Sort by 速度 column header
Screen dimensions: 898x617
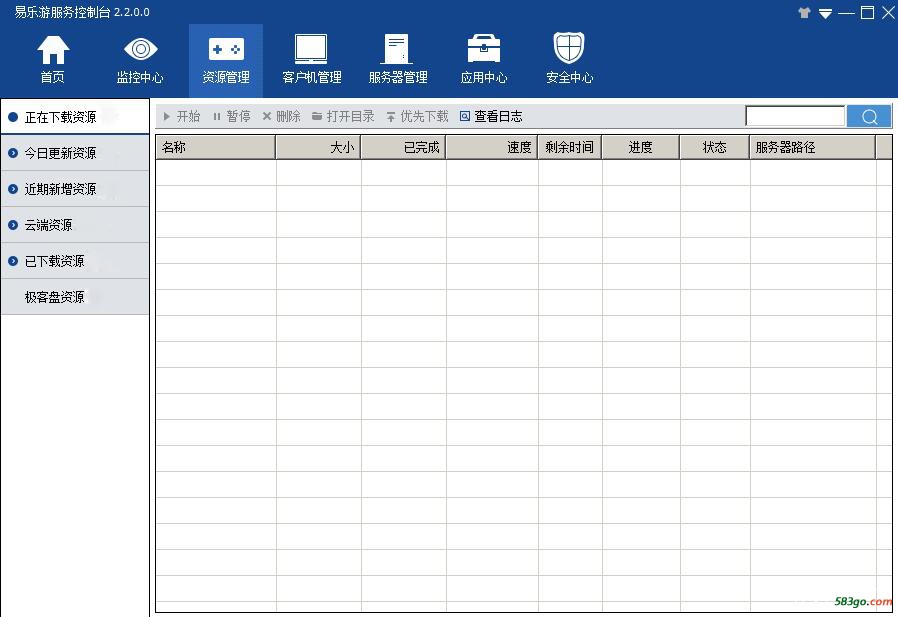[x=492, y=147]
